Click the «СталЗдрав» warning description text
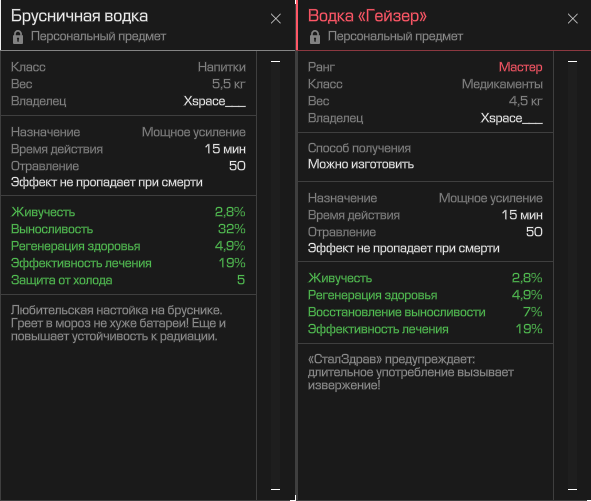This screenshot has height=501, width=591. pos(410,372)
